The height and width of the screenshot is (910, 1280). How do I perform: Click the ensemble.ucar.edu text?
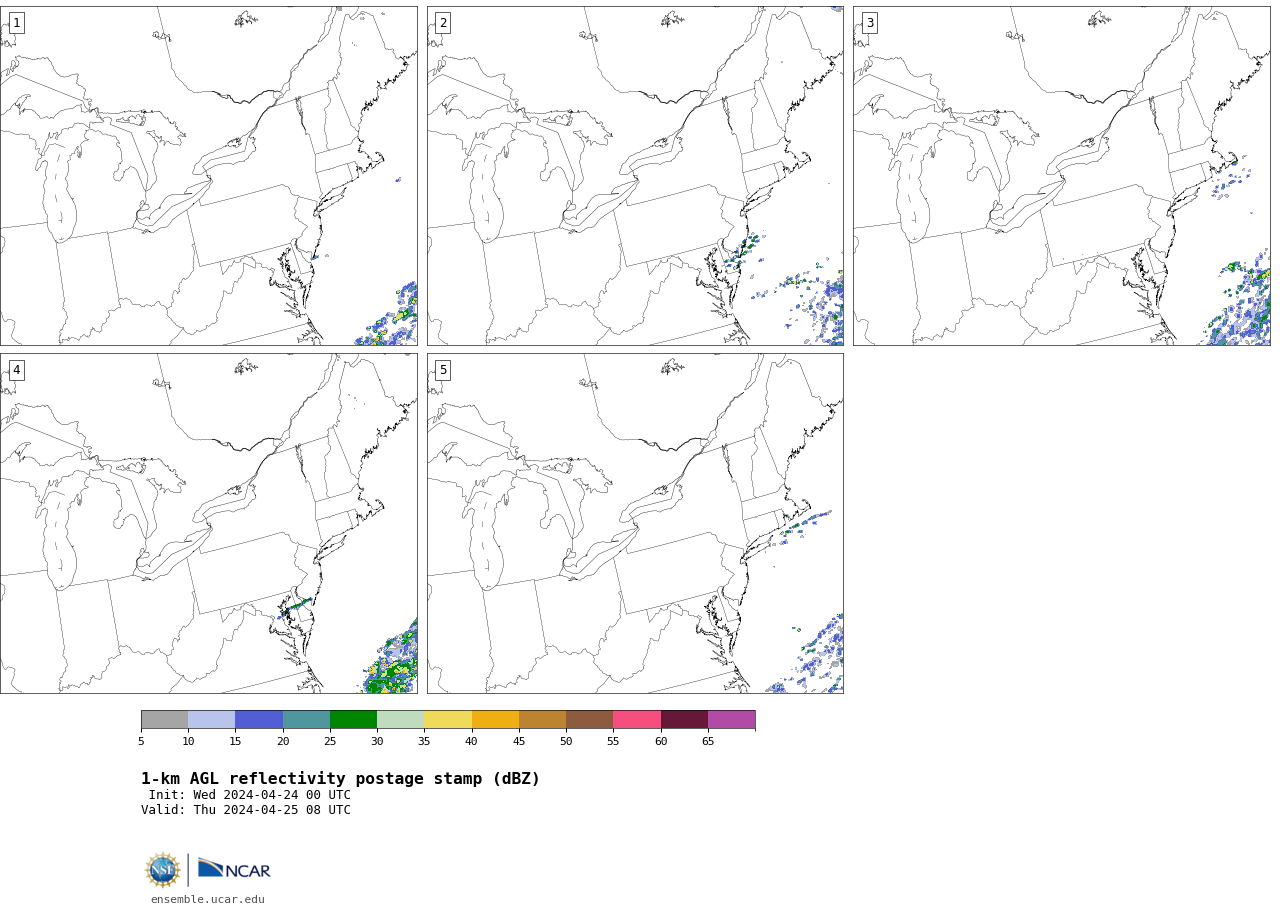[208, 900]
